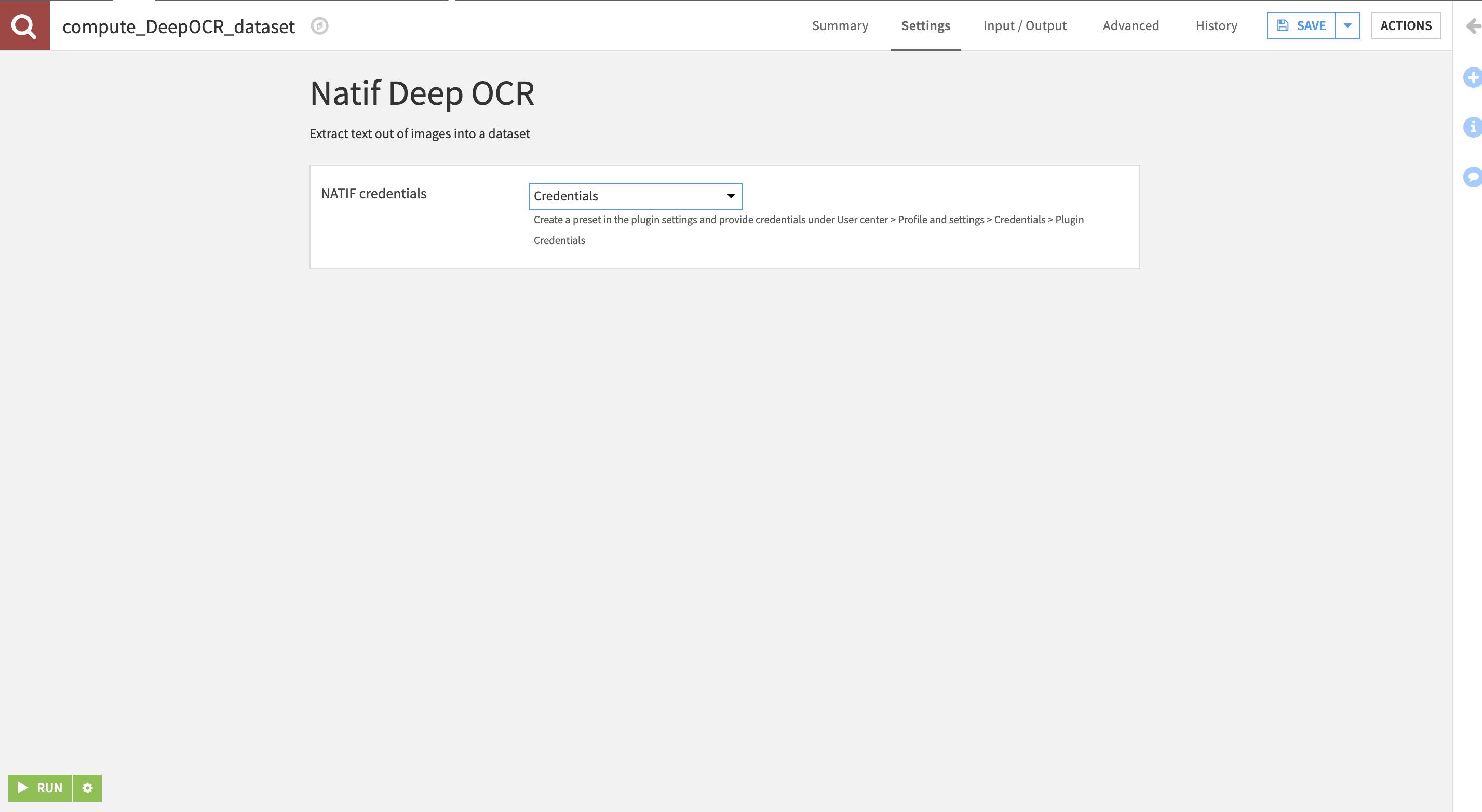The height and width of the screenshot is (812, 1482).
Task: Save the recipe with the SAVE button
Action: pyautogui.click(x=1301, y=25)
